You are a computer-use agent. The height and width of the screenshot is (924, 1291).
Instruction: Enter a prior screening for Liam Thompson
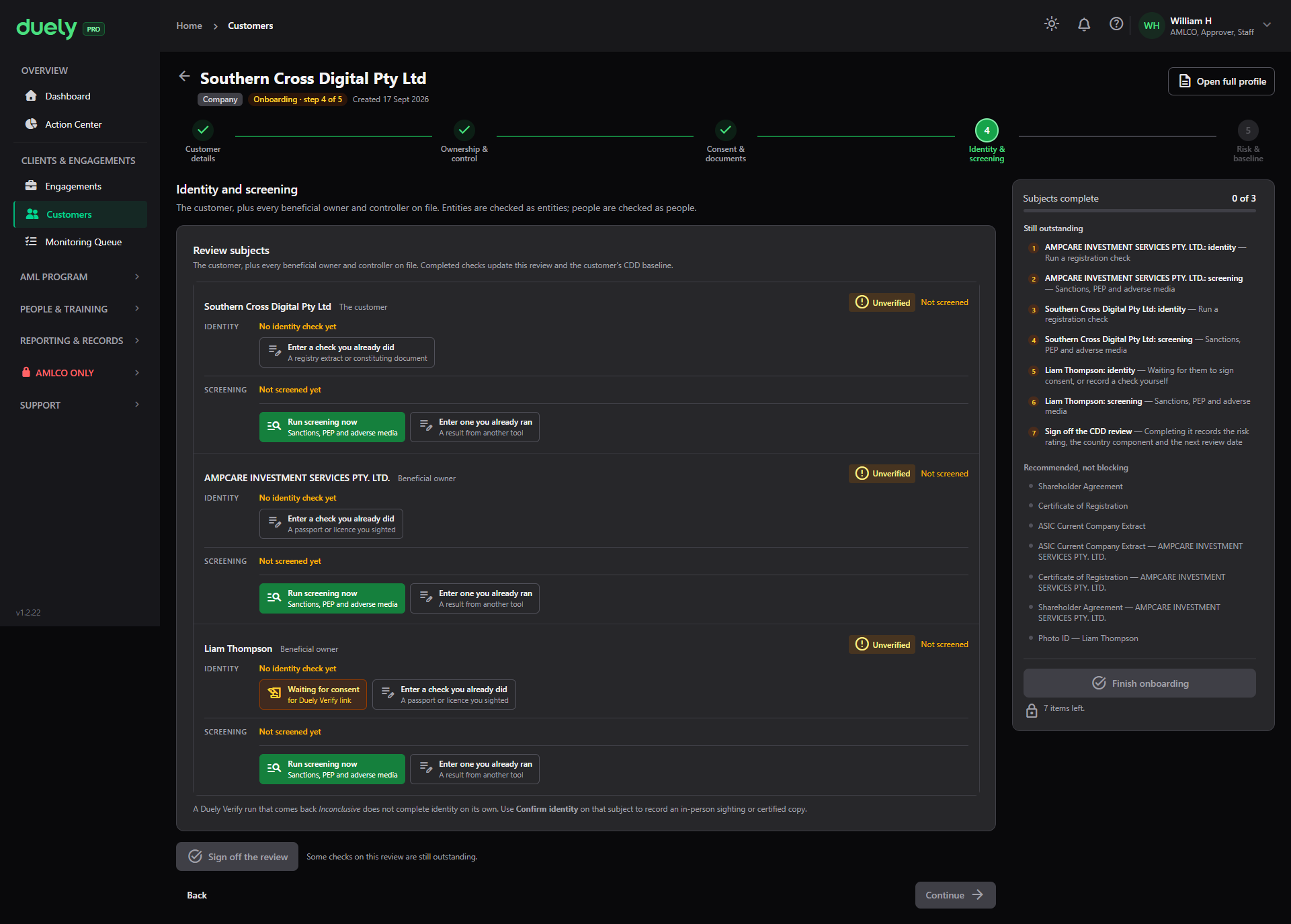tap(474, 769)
